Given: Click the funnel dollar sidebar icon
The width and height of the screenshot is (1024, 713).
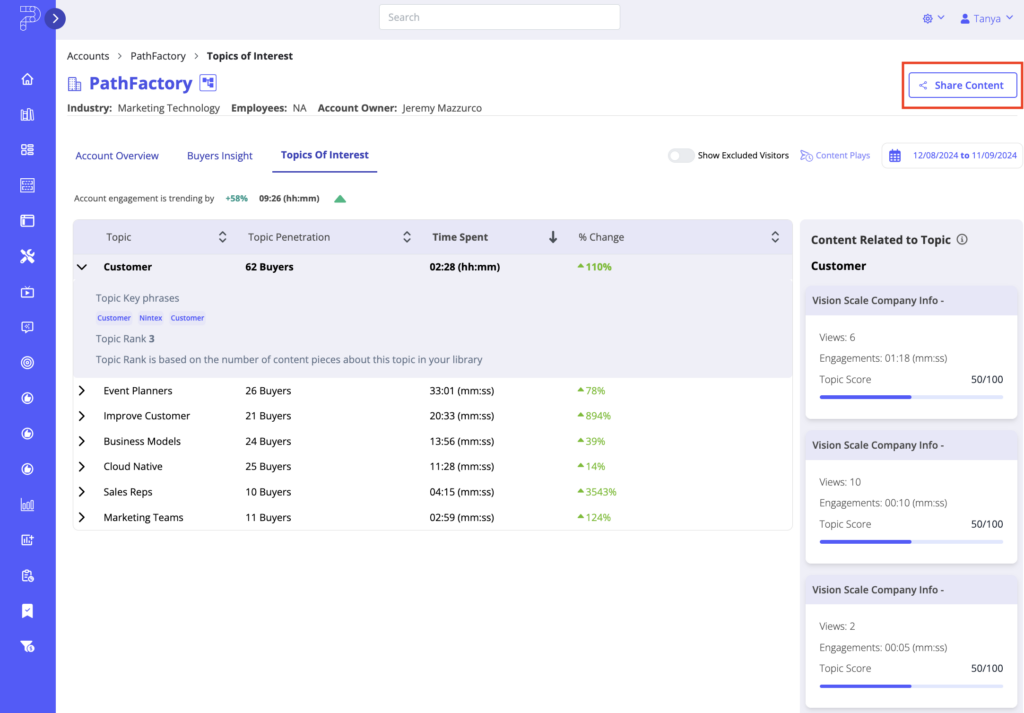Looking at the screenshot, I should point(27,646).
